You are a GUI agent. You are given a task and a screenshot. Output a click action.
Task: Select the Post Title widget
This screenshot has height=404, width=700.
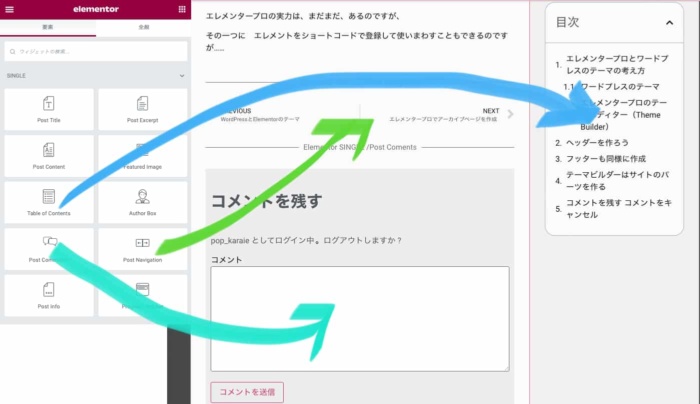[49, 109]
